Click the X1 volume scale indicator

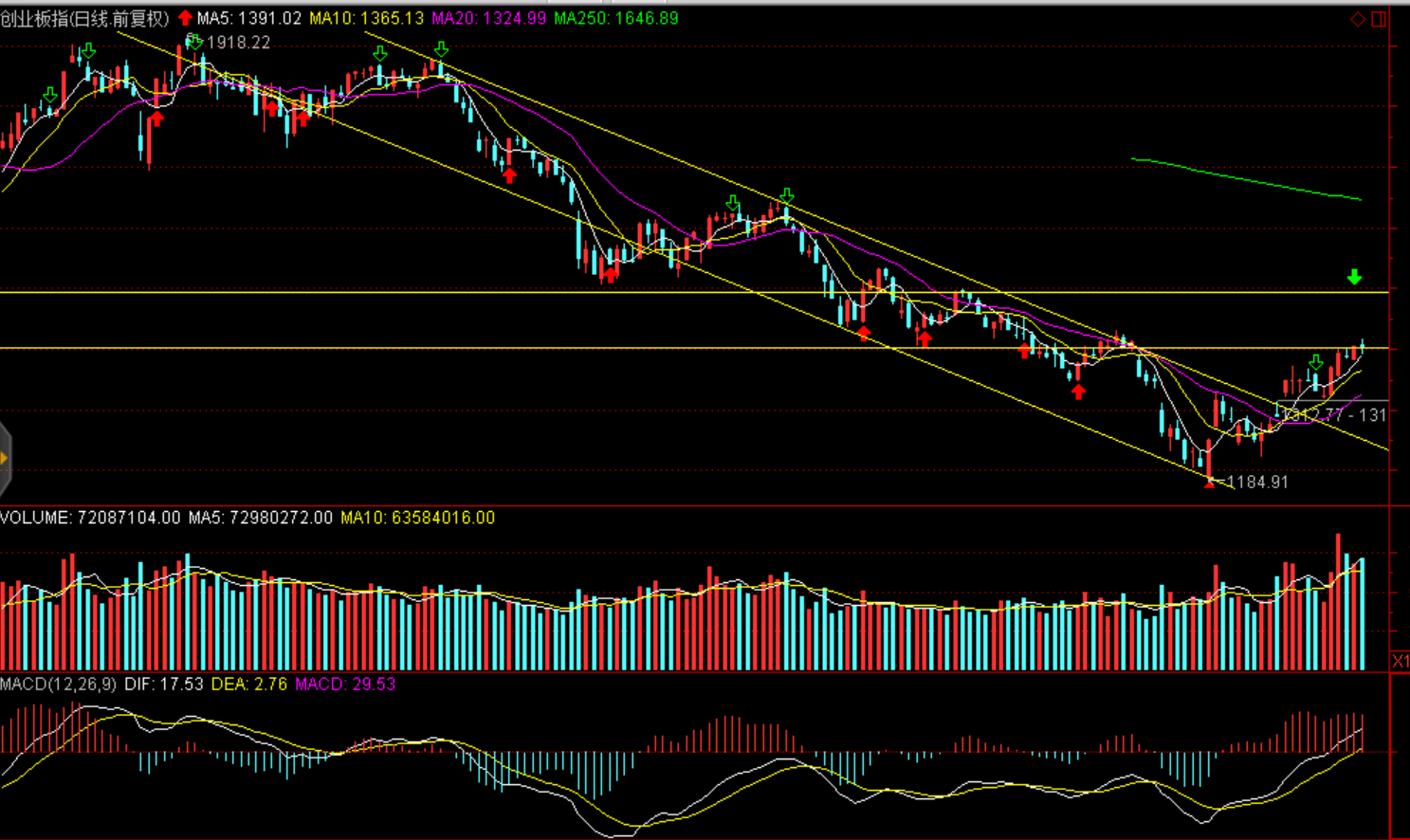click(x=1400, y=661)
